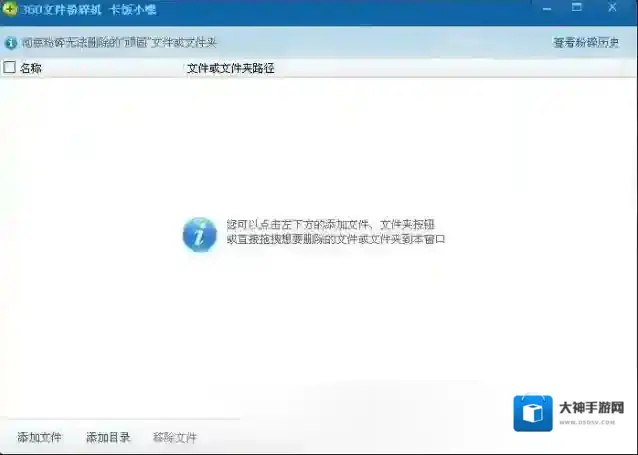Click the large blue info icon in the center
638x455 pixels.
(x=199, y=234)
